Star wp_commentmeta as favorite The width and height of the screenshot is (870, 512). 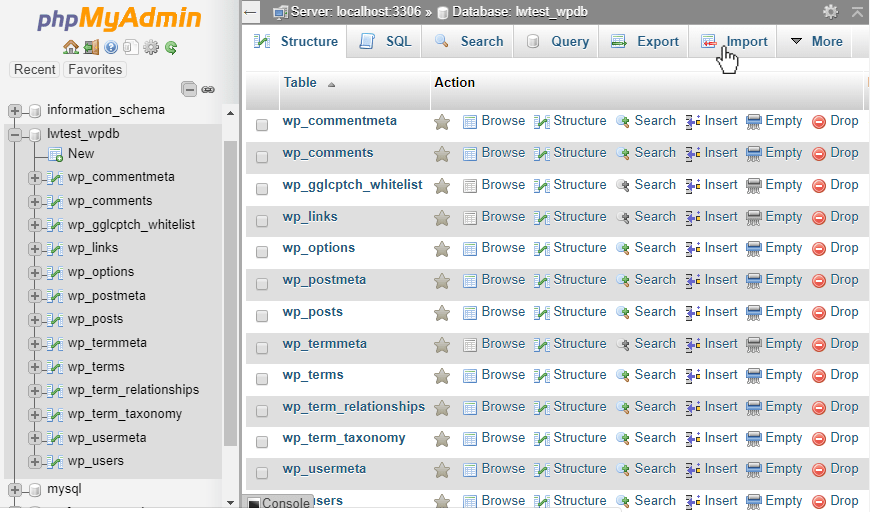(x=442, y=122)
